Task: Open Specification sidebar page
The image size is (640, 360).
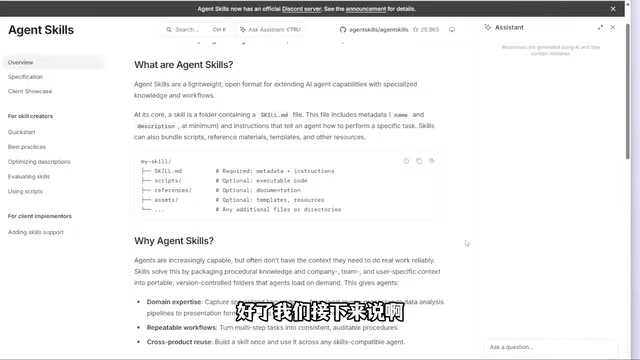Action: [x=25, y=77]
